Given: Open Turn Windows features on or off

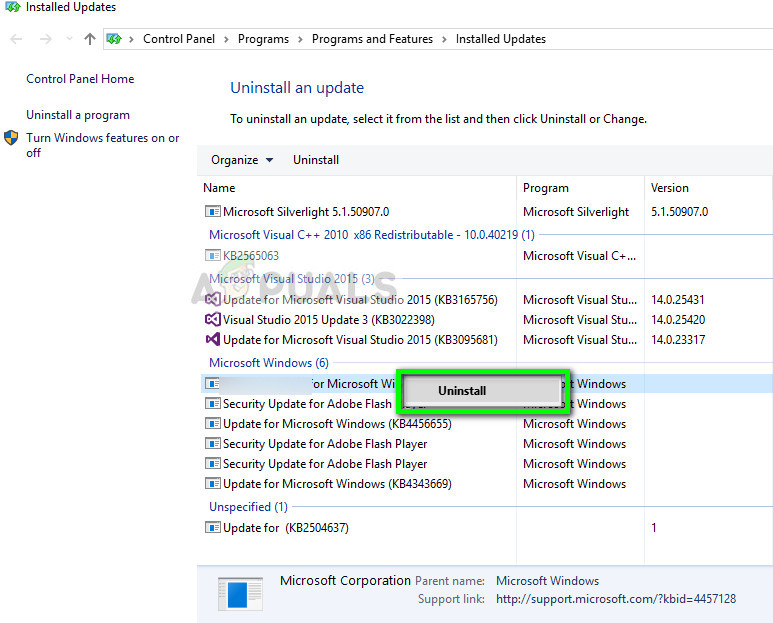Looking at the screenshot, I should [x=103, y=145].
